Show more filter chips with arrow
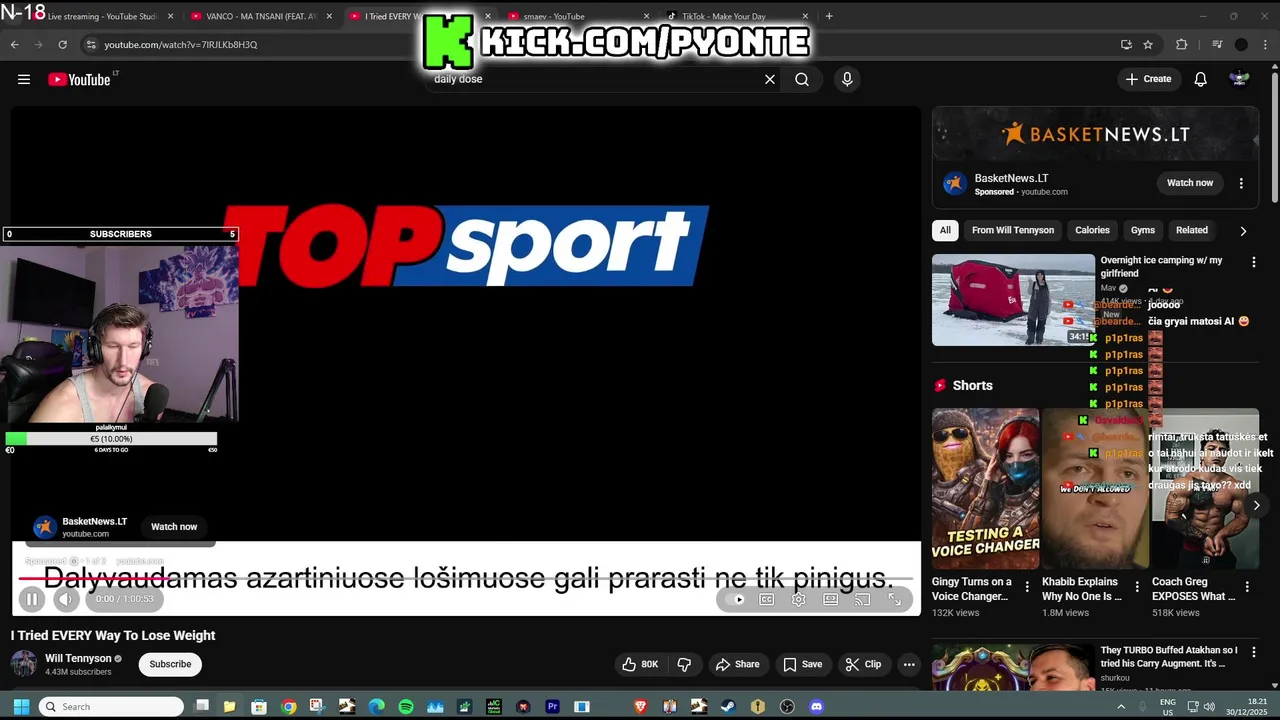The height and width of the screenshot is (720, 1280). (x=1243, y=230)
